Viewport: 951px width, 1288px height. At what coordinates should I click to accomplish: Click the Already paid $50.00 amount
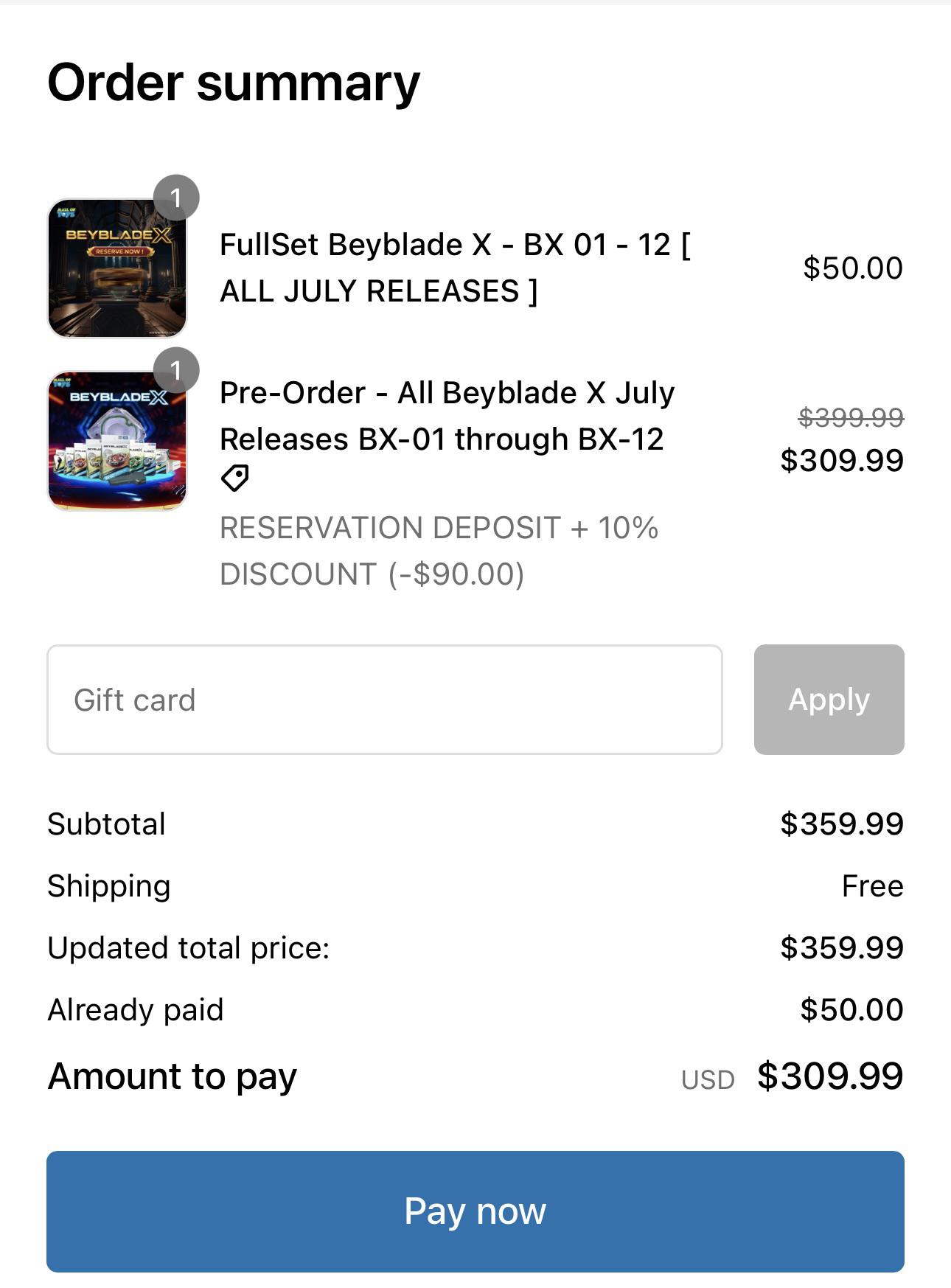(853, 1009)
